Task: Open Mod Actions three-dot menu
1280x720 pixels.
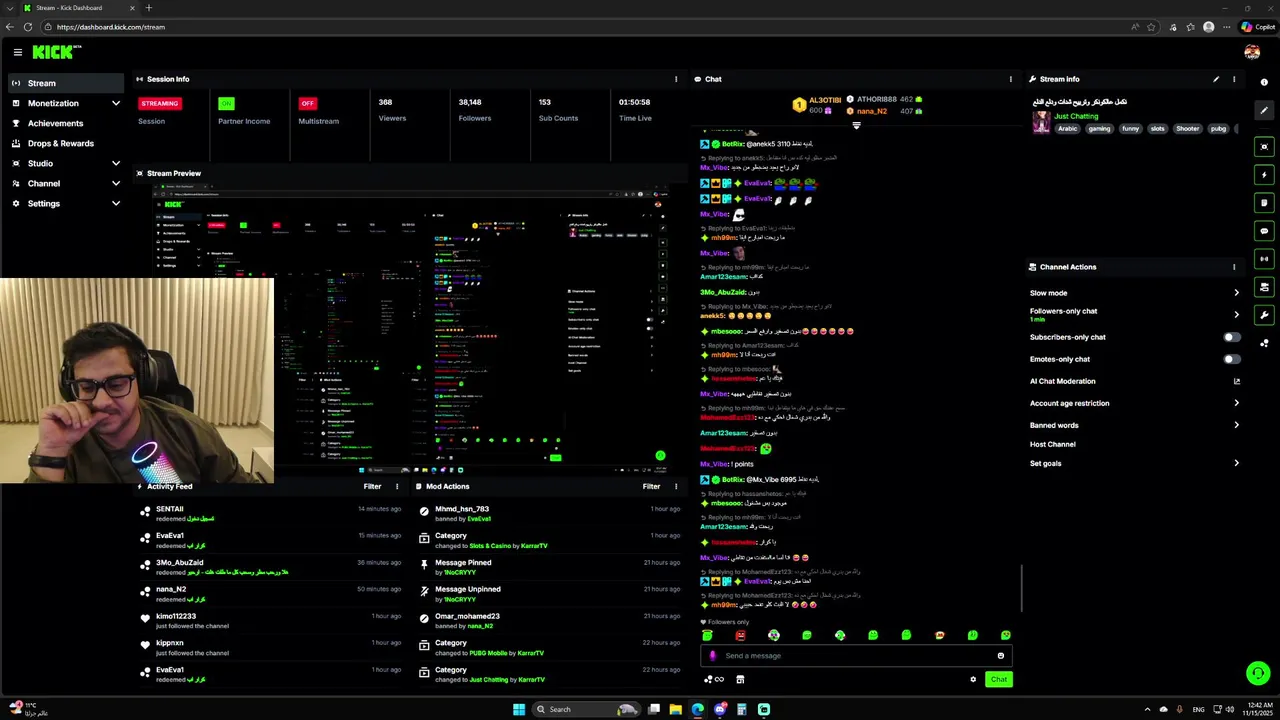Action: coord(676,486)
